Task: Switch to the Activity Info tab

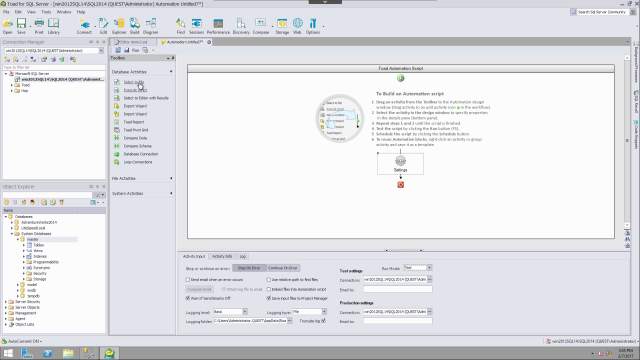Action: click(x=222, y=256)
